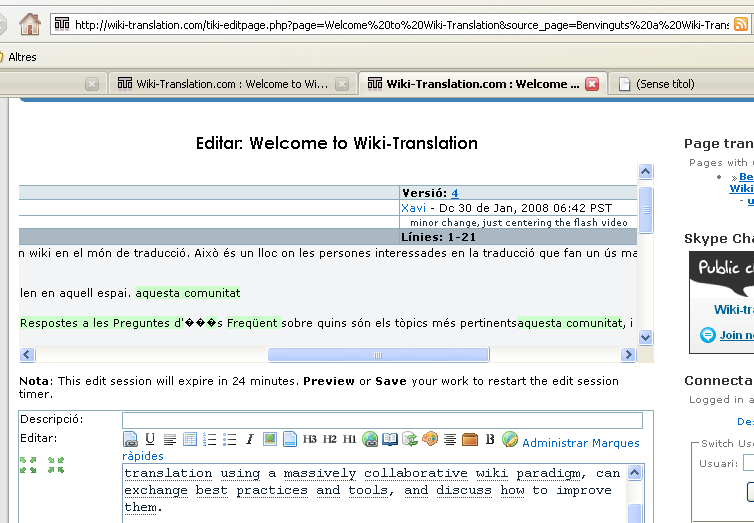Click the highlighted 'aquesta comunitat' text after 'espai.'
This screenshot has height=523, width=754.
tap(188, 293)
